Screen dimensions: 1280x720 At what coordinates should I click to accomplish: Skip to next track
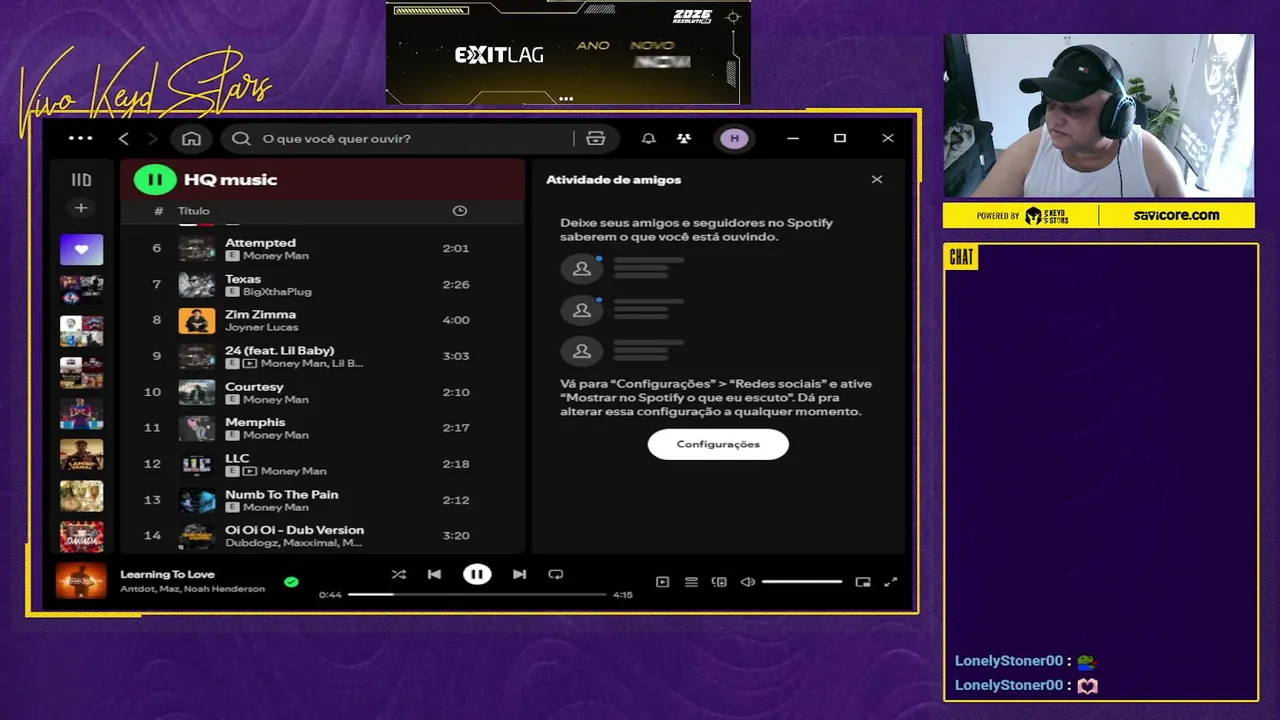tap(519, 574)
